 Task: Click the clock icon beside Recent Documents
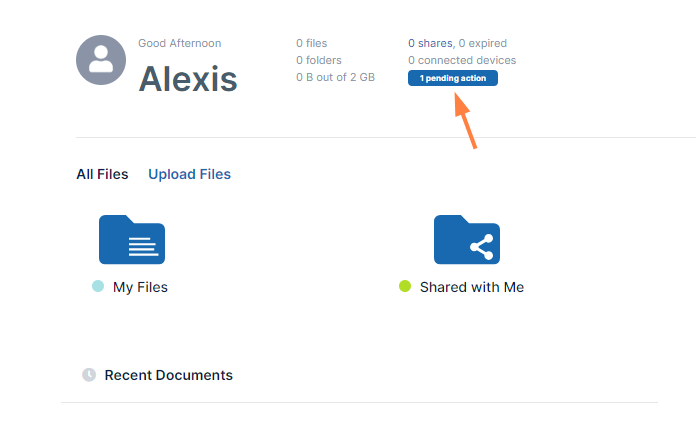pos(89,375)
